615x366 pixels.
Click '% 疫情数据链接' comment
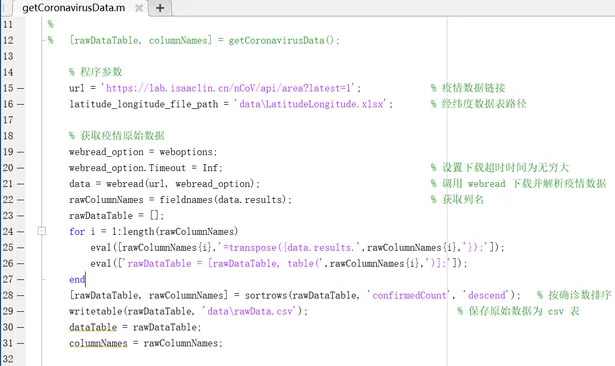tap(468, 88)
